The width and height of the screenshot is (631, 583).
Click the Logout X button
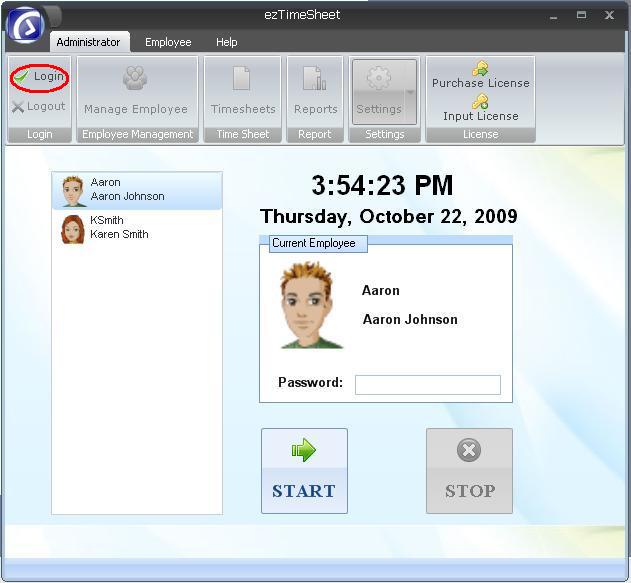click(x=39, y=107)
